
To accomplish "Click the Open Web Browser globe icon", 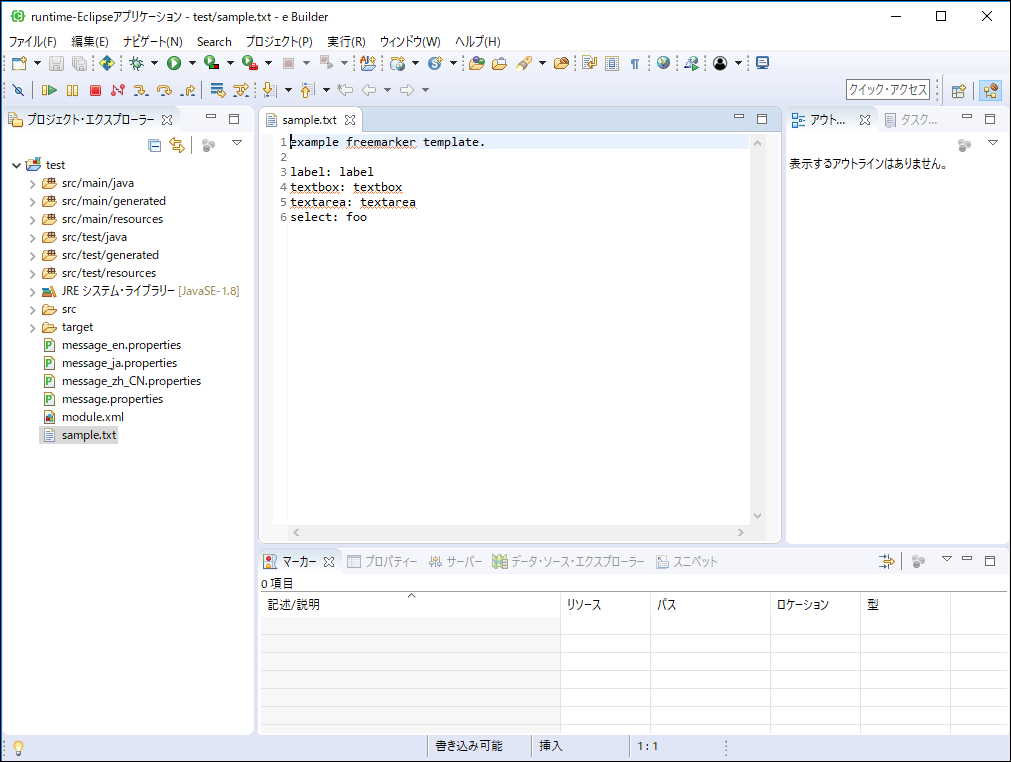I will [663, 63].
